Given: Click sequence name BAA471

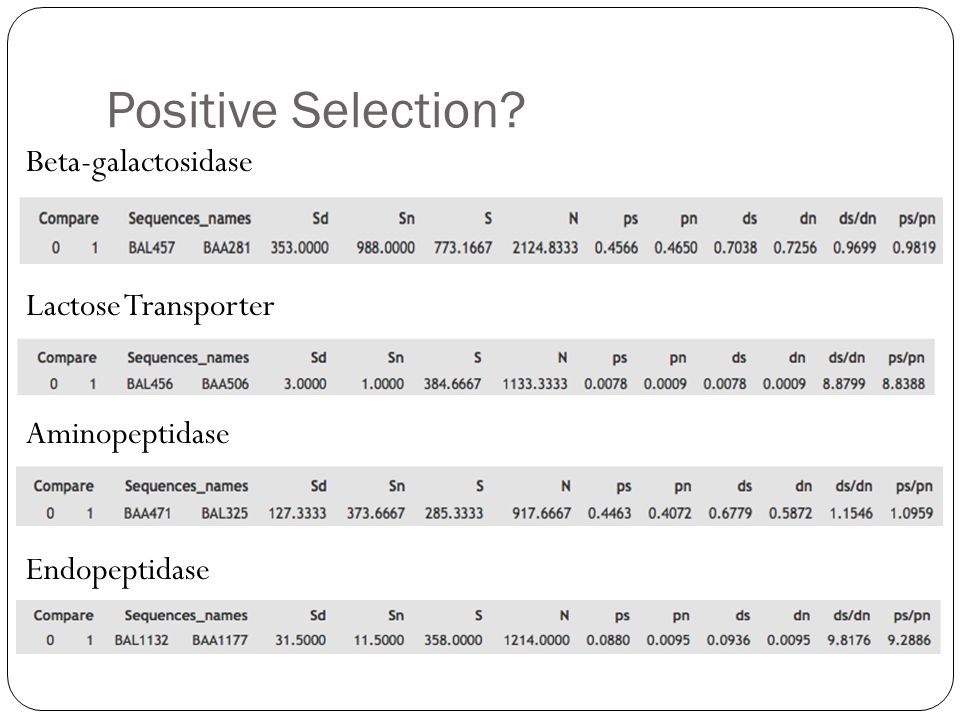Looking at the screenshot, I should tap(147, 513).
